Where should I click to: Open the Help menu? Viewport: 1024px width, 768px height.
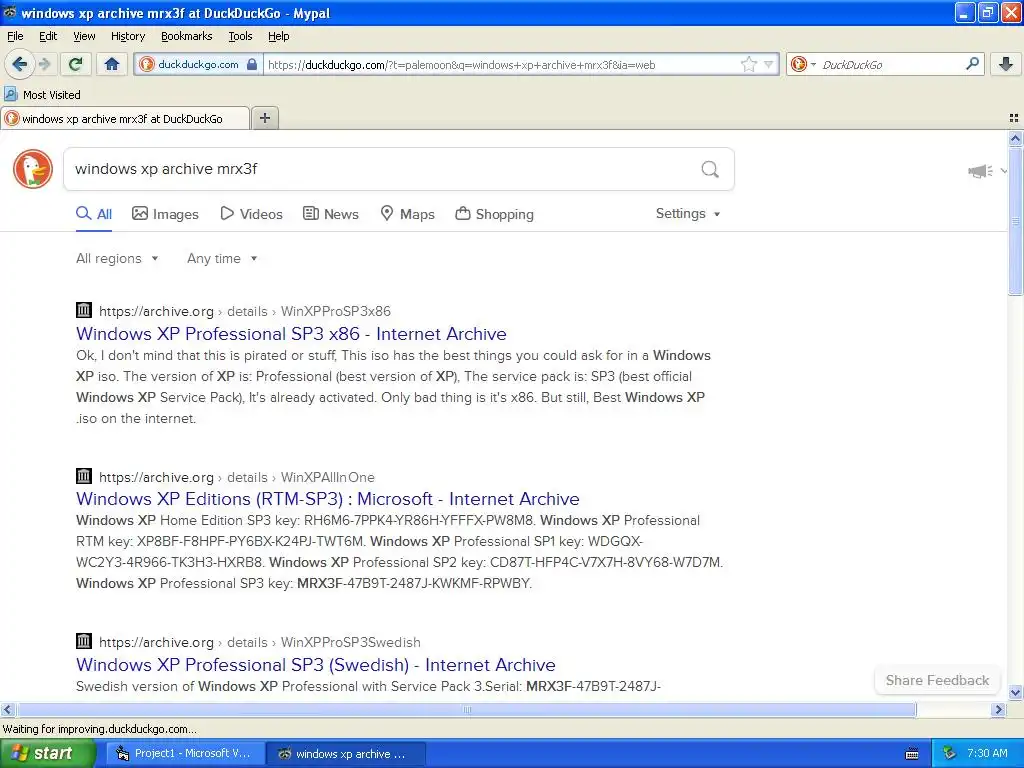(278, 36)
